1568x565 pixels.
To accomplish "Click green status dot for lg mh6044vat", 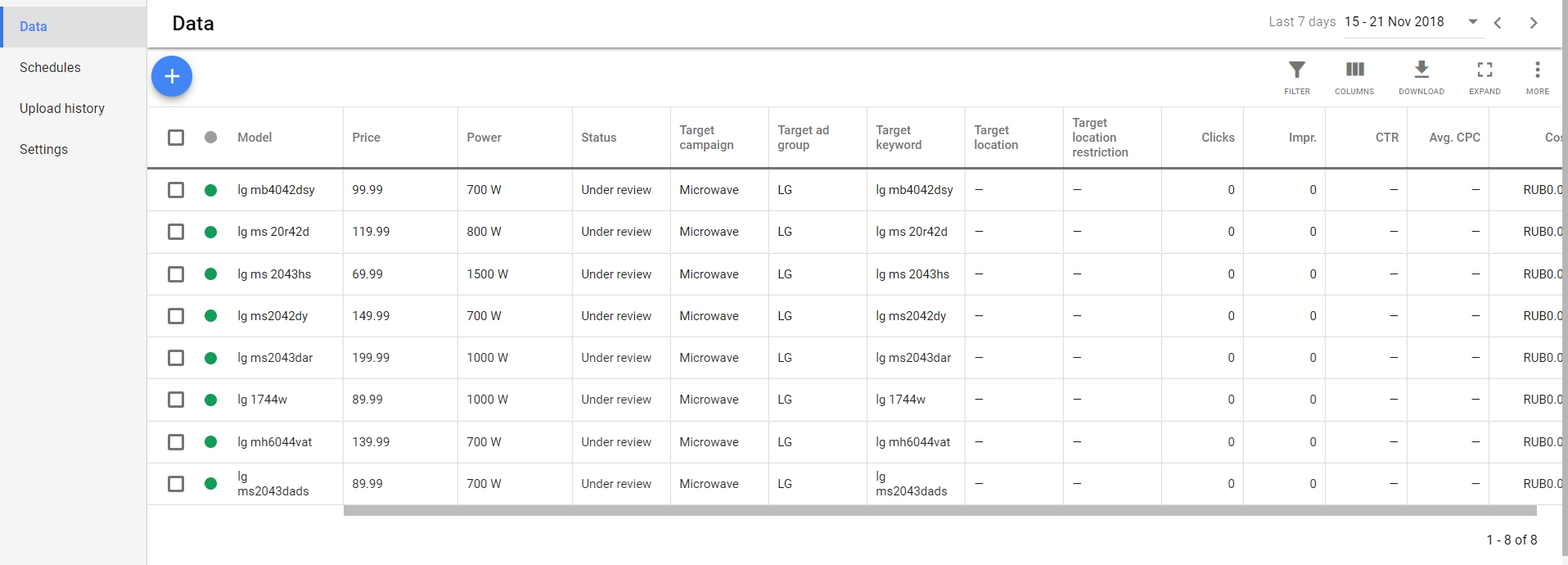I will point(210,442).
